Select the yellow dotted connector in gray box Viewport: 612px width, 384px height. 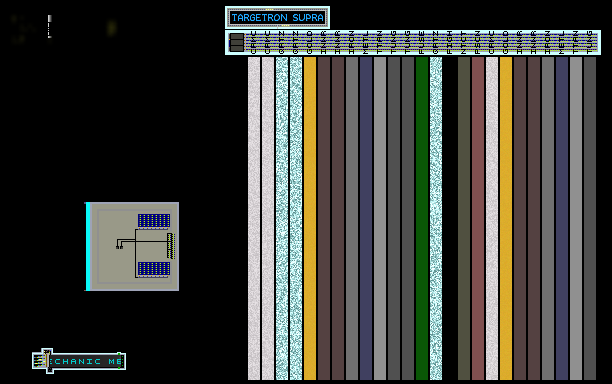(x=171, y=246)
